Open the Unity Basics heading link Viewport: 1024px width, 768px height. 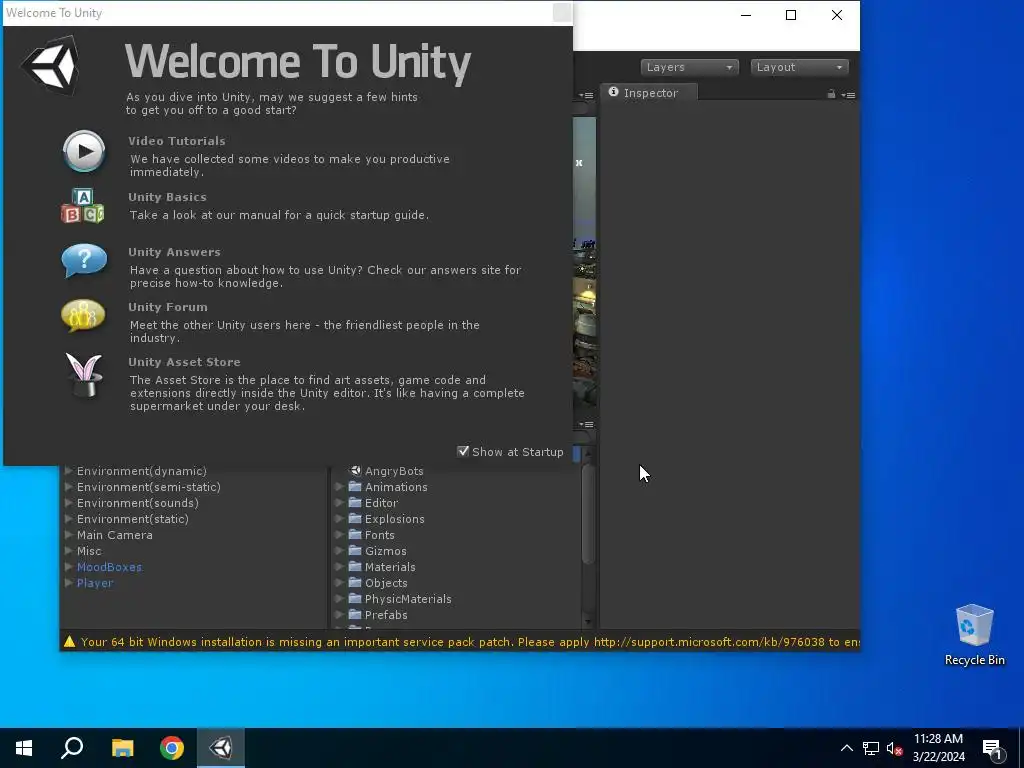(167, 197)
